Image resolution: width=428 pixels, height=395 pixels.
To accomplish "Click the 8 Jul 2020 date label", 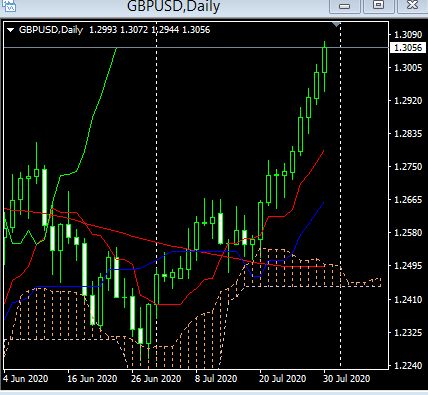I will pos(216,379).
